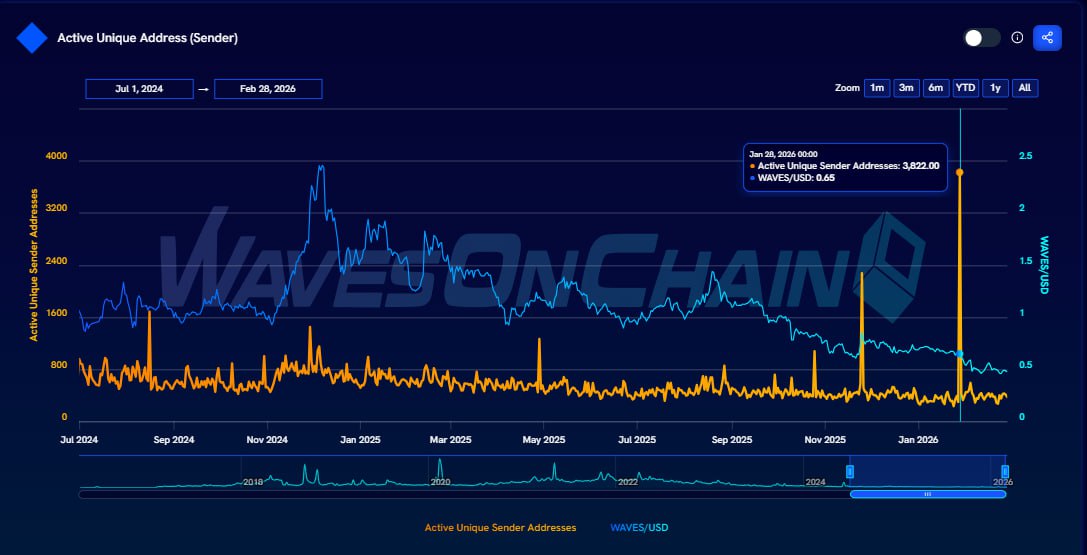Click the left navigator range handle
Screen dimensions: 1087x555
[x=850, y=472]
